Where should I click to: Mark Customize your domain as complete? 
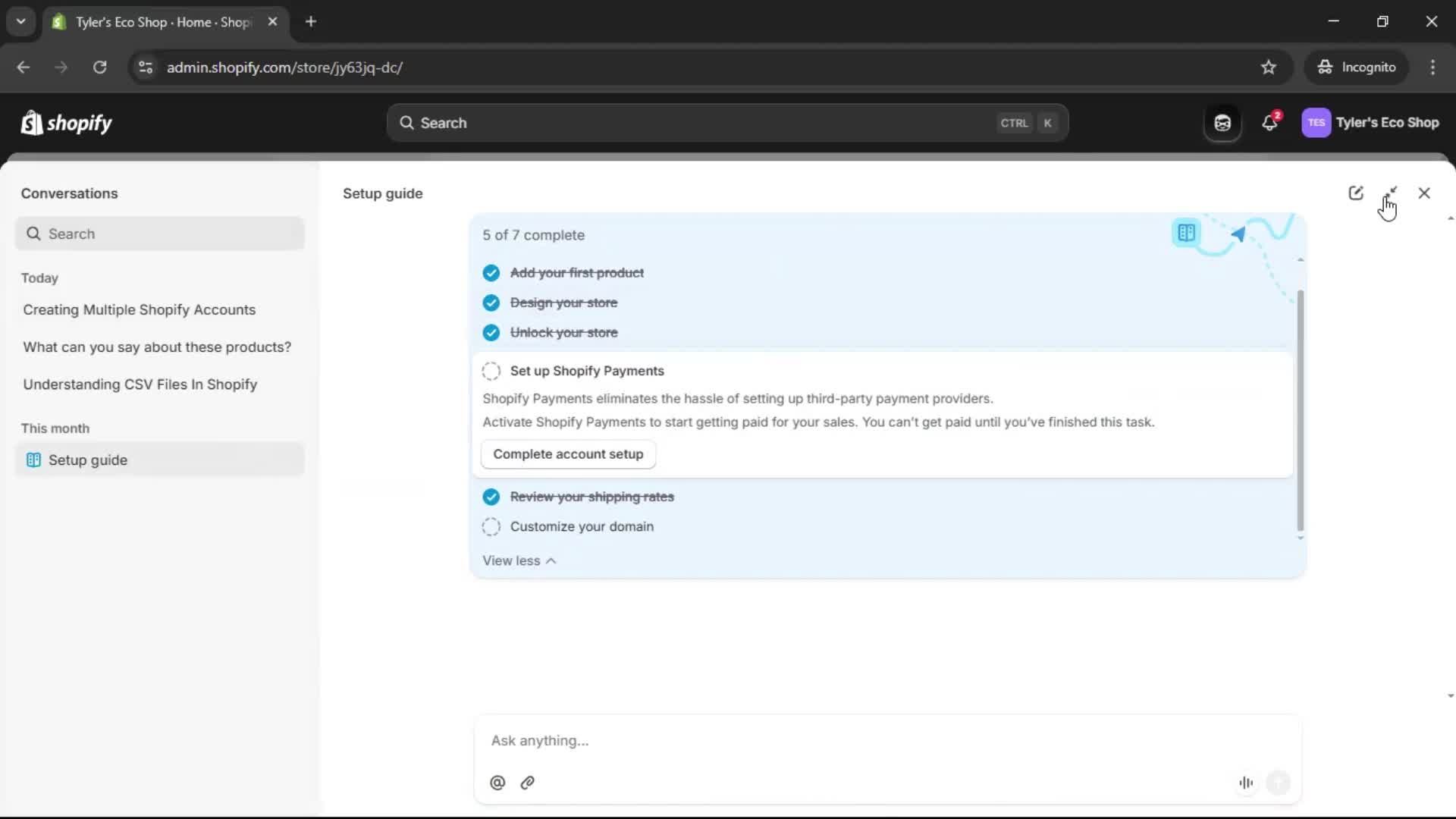click(x=491, y=526)
